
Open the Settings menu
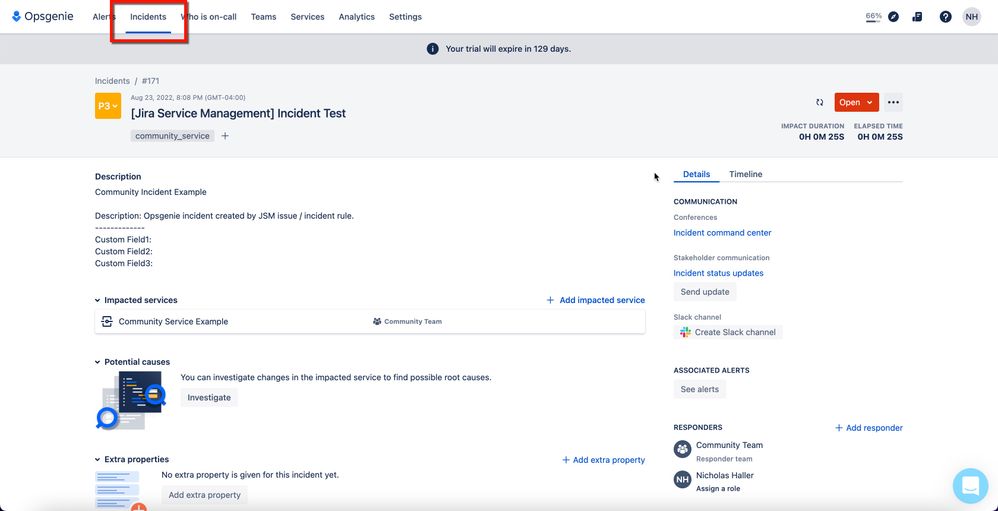click(405, 17)
